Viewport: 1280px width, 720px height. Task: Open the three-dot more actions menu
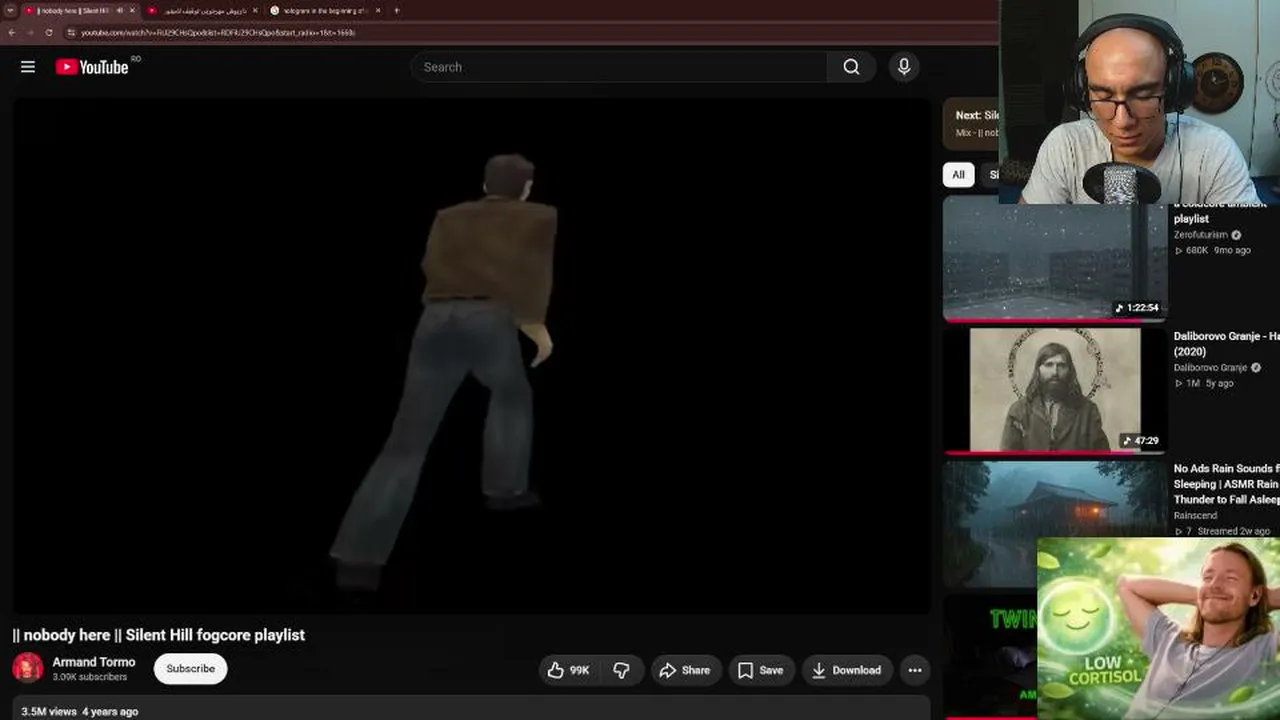tap(915, 670)
